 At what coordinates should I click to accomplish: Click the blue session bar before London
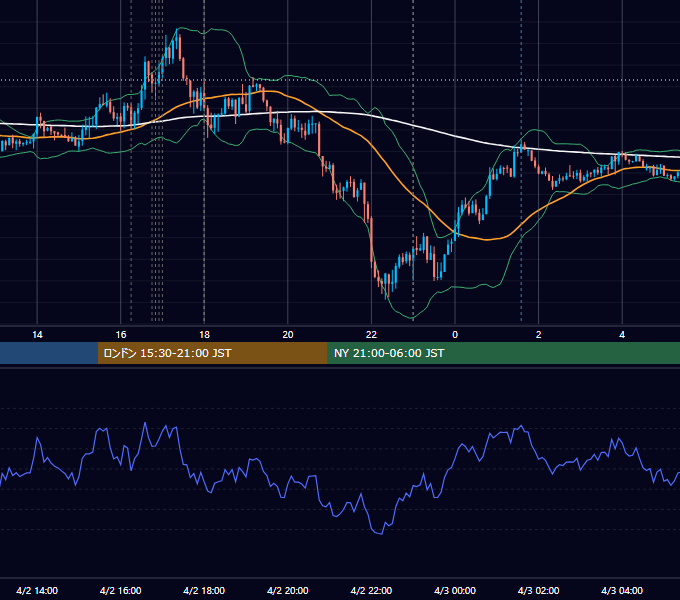pos(49,353)
